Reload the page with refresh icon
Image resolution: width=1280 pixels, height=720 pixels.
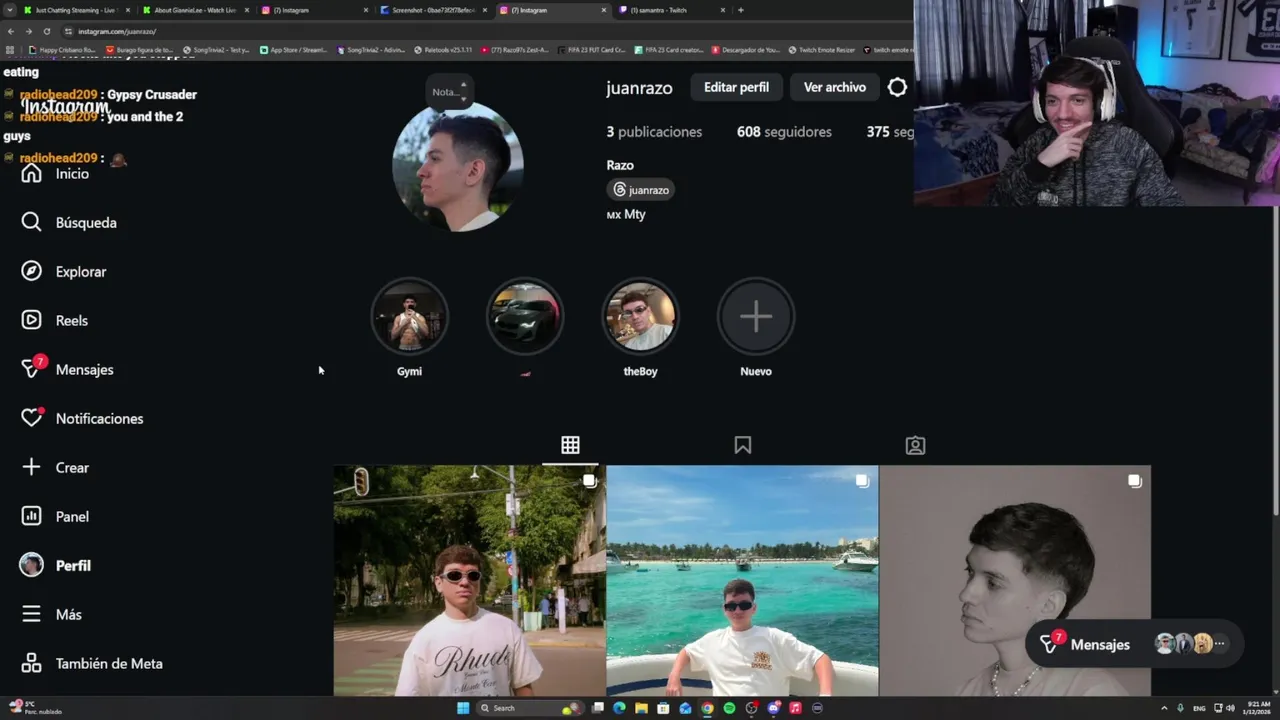46,31
